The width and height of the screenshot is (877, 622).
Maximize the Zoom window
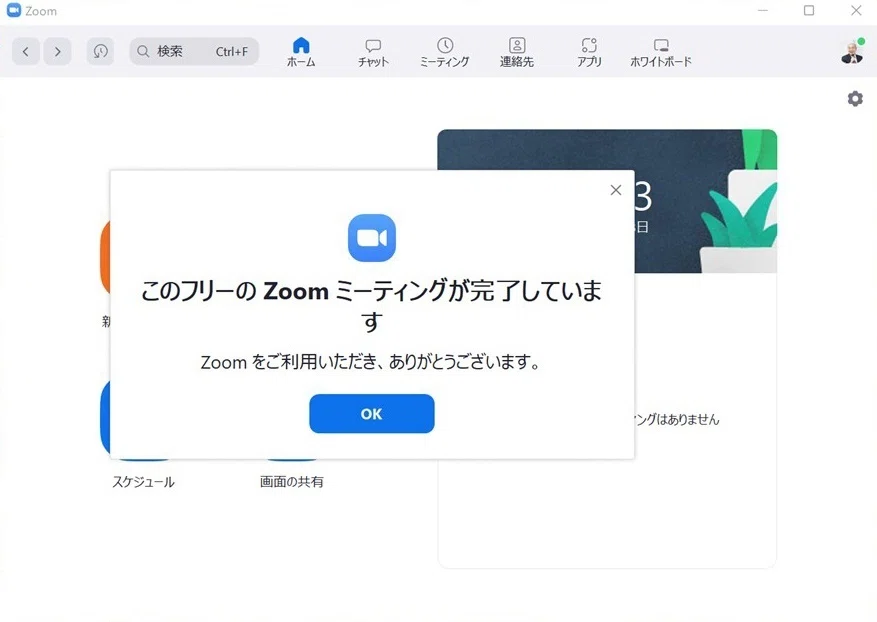pyautogui.click(x=809, y=10)
